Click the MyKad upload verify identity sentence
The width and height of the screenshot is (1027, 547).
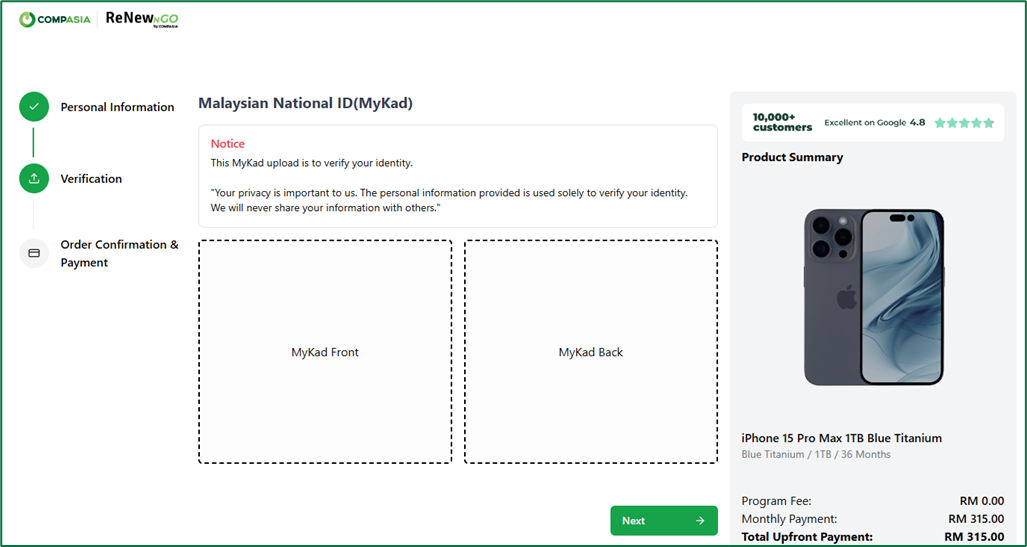tap(312, 163)
